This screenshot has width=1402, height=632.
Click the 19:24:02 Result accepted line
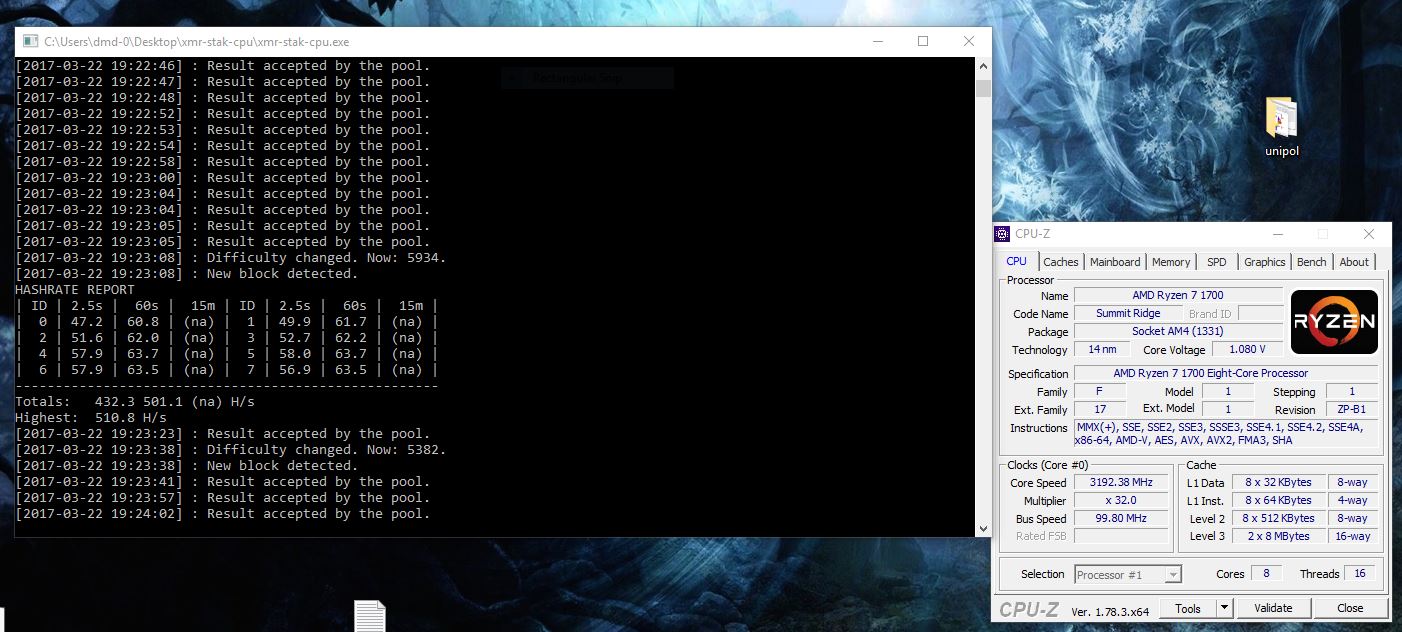223,513
